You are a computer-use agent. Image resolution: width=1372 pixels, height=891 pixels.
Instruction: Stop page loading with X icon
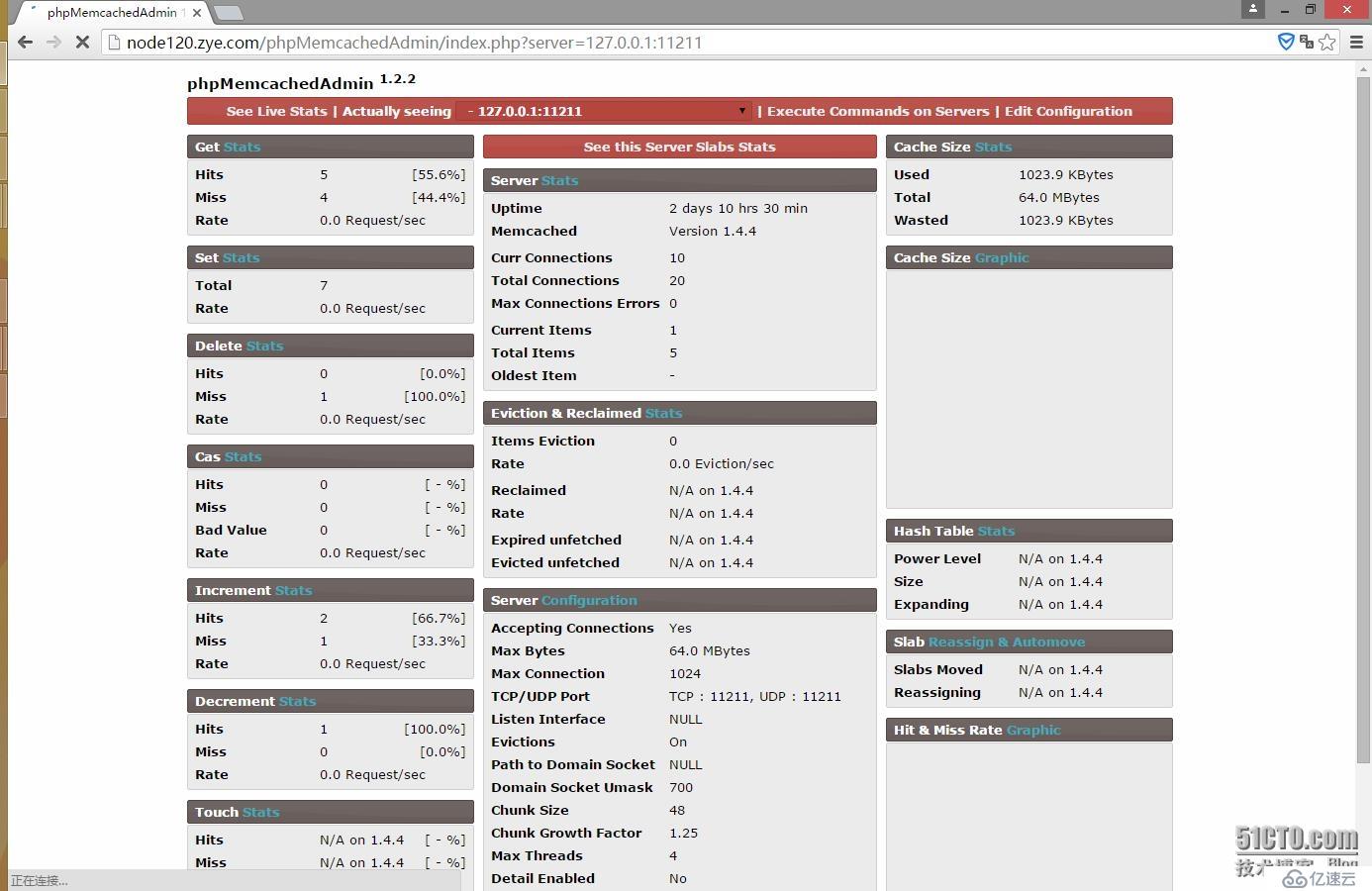click(x=82, y=43)
